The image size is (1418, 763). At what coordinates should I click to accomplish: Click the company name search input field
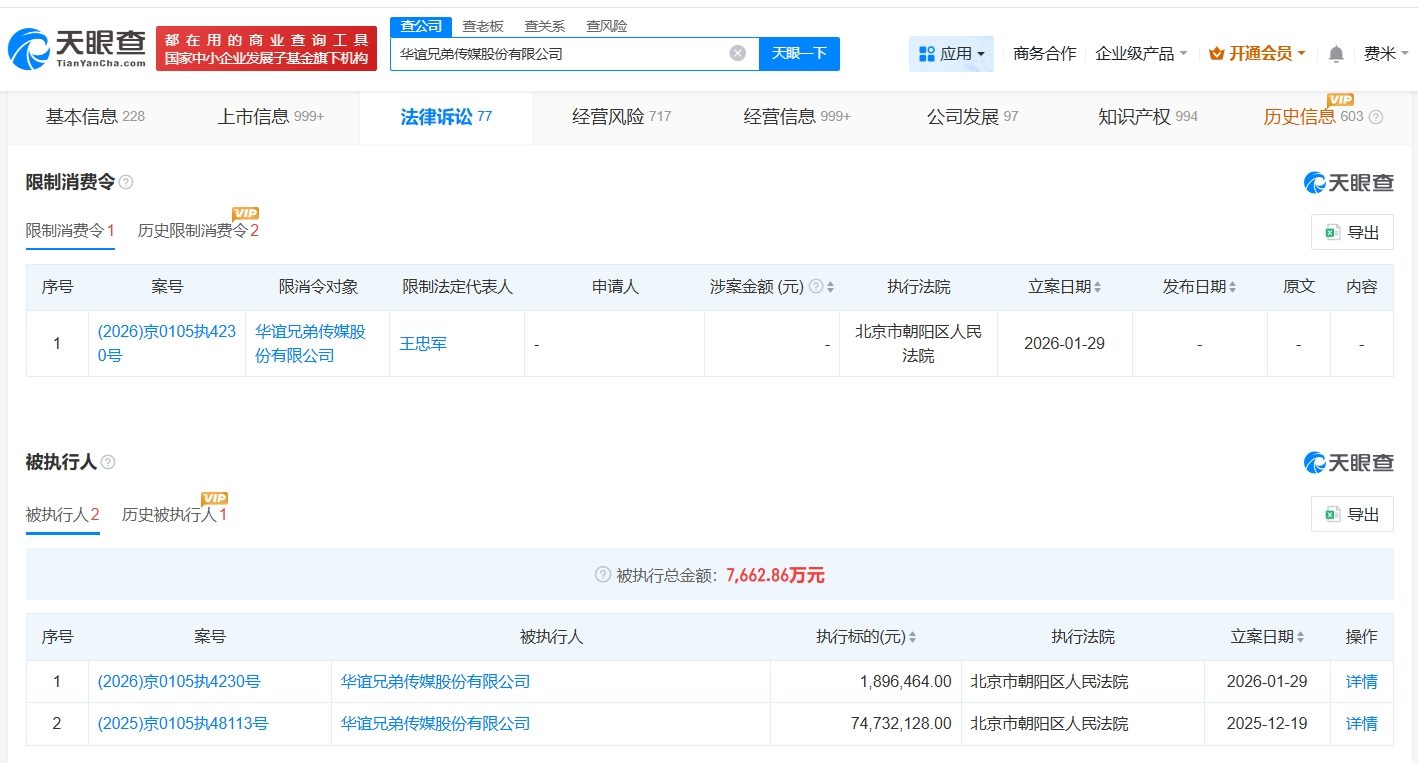[560, 54]
